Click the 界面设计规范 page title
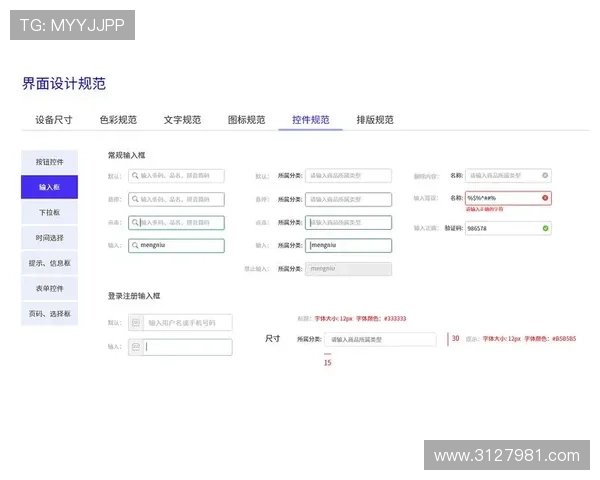600x480 pixels. 64,83
